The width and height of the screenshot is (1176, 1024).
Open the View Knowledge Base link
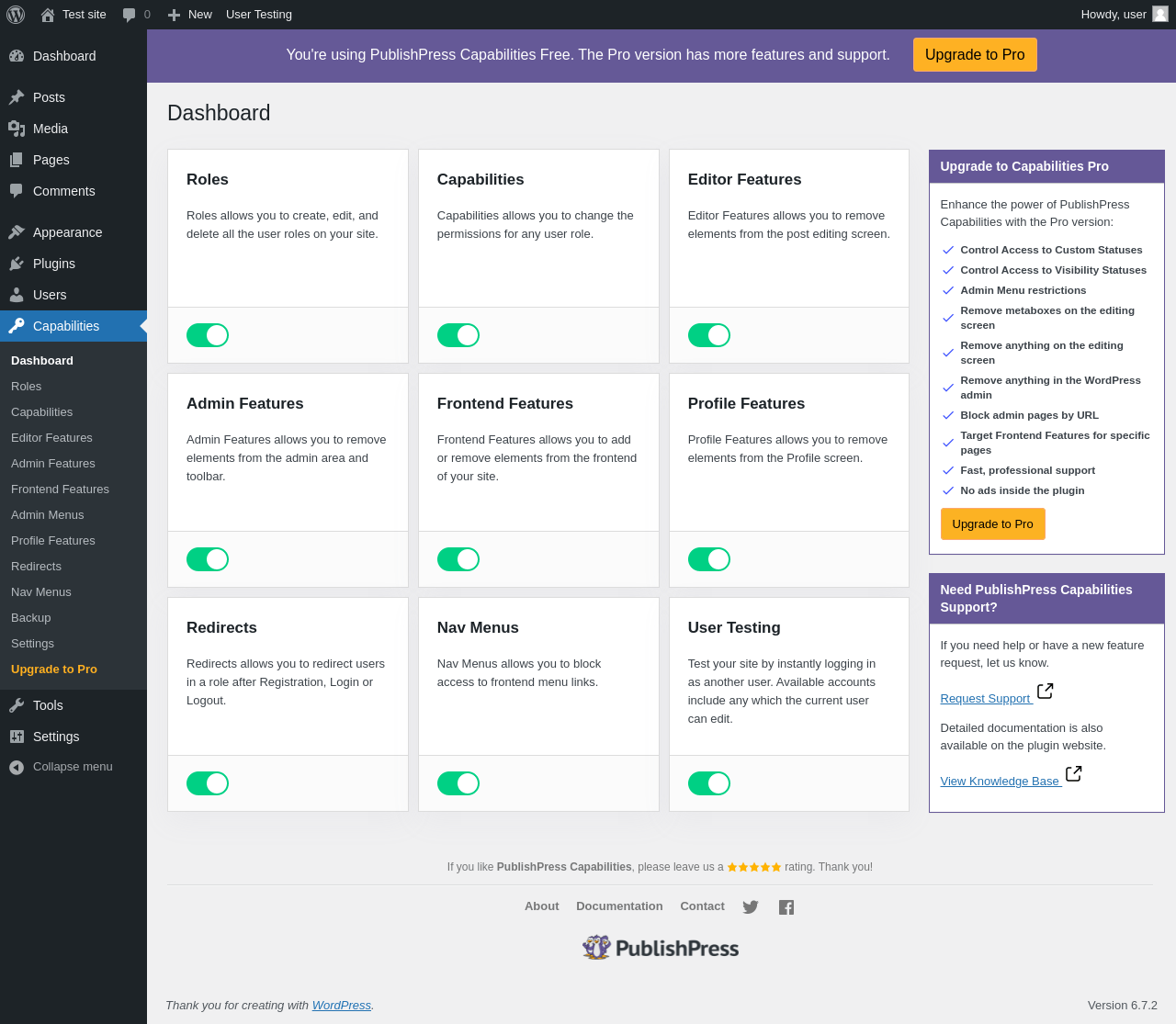point(1000,782)
